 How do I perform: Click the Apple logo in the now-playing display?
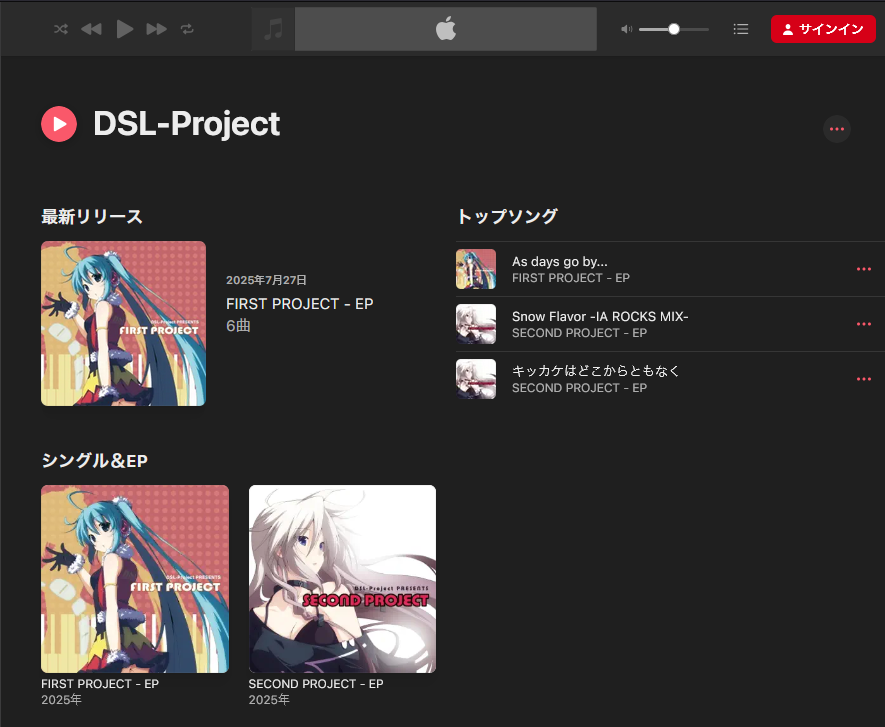[x=446, y=29]
